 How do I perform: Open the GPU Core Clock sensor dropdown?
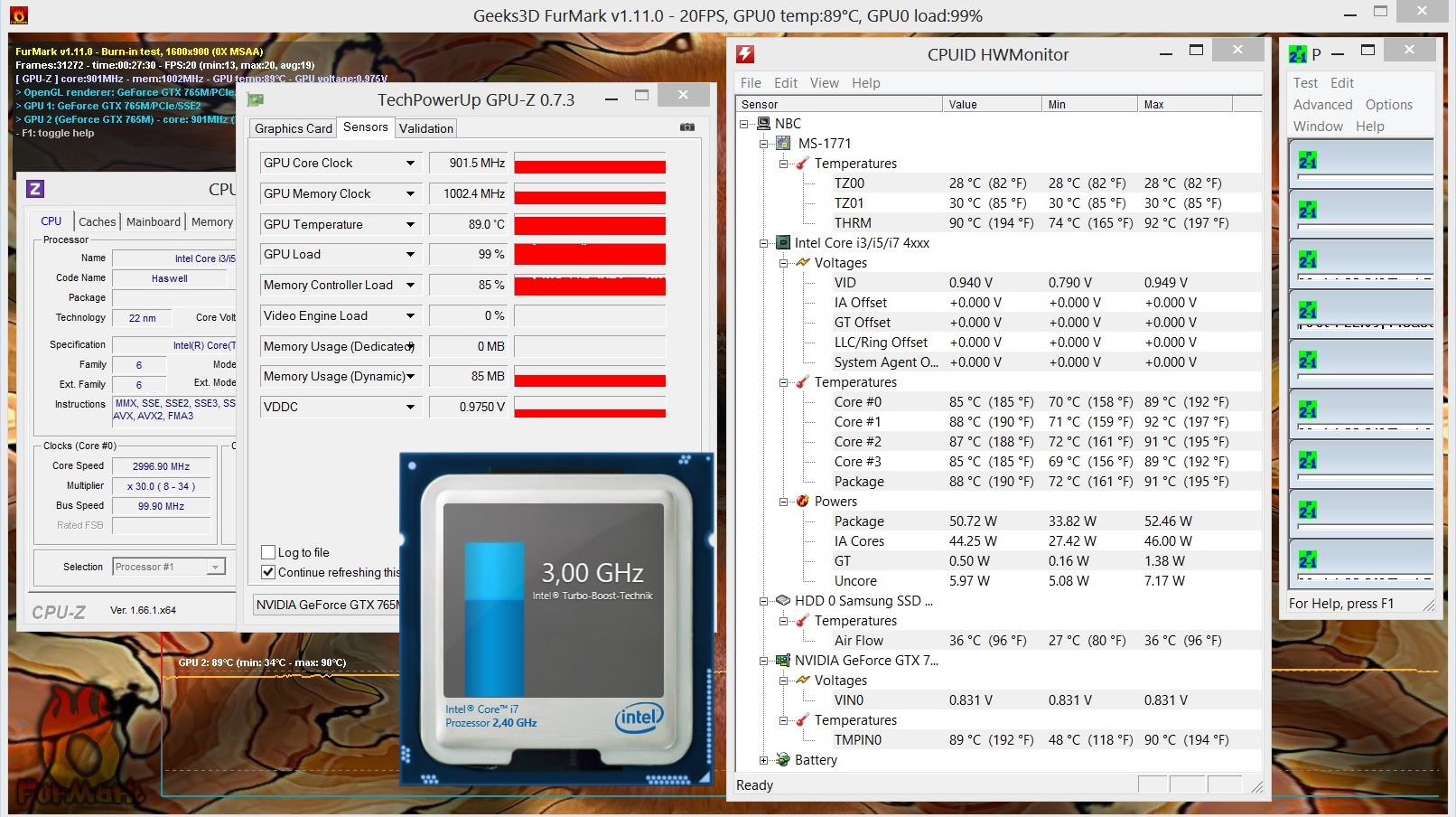tap(411, 163)
